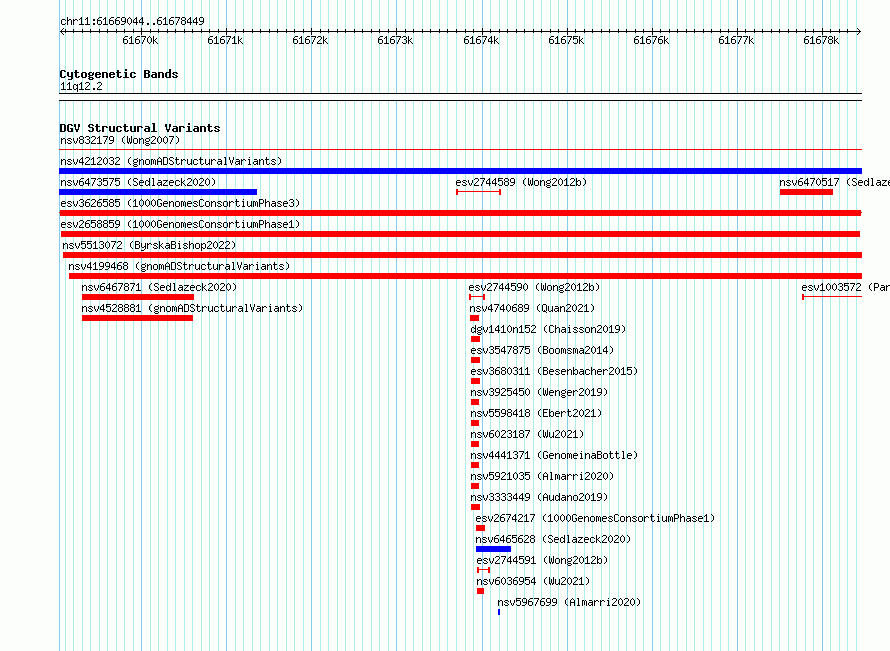Select the nsv4199468 red bar
The width and height of the screenshot is (890, 651).
pyautogui.click(x=465, y=276)
